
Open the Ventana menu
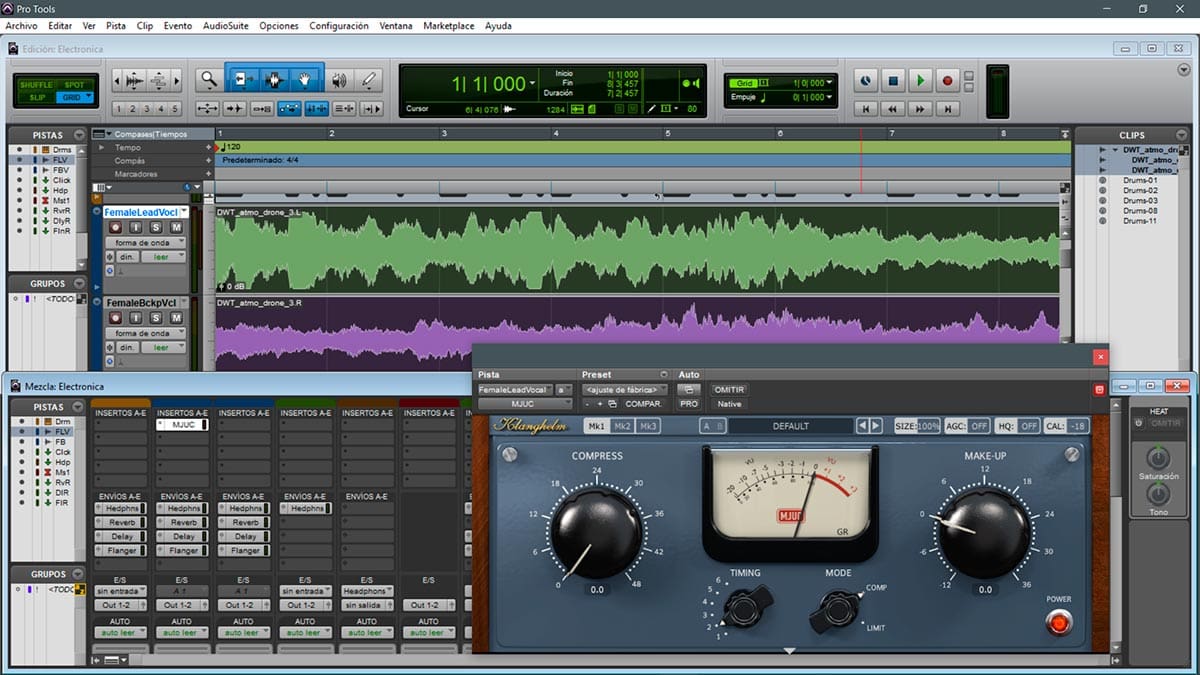[x=396, y=26]
